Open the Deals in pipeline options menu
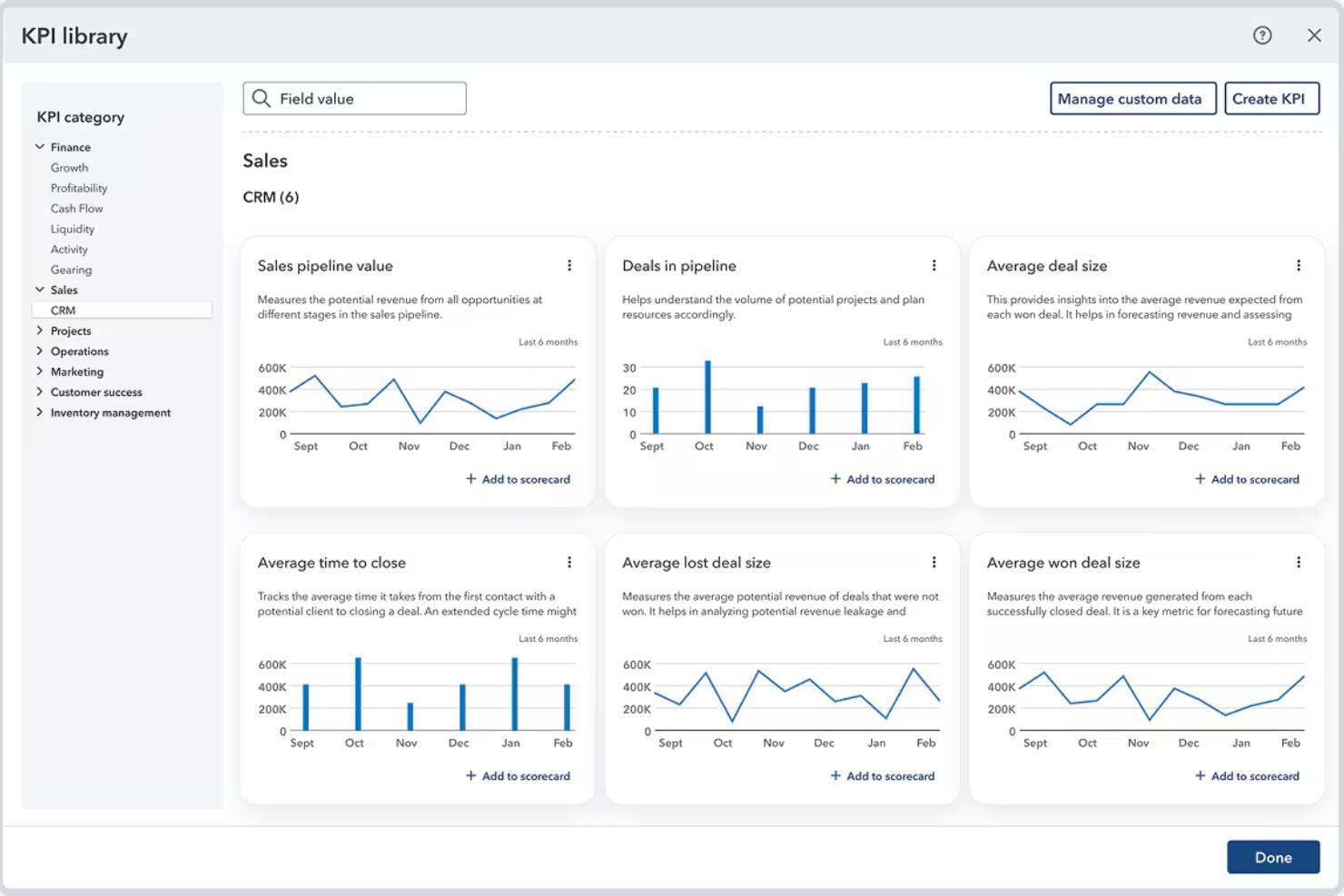Image resolution: width=1344 pixels, height=896 pixels. click(934, 265)
